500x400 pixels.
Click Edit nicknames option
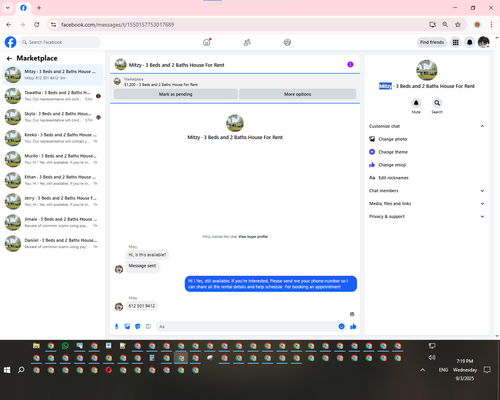[426, 178]
